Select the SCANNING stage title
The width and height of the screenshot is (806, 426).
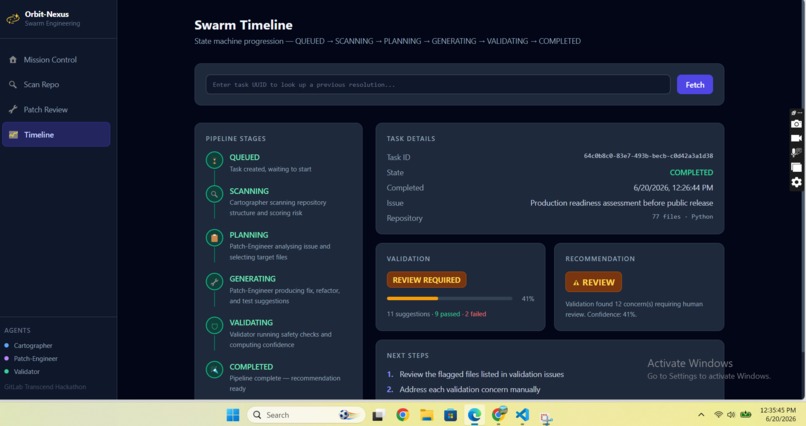click(249, 191)
